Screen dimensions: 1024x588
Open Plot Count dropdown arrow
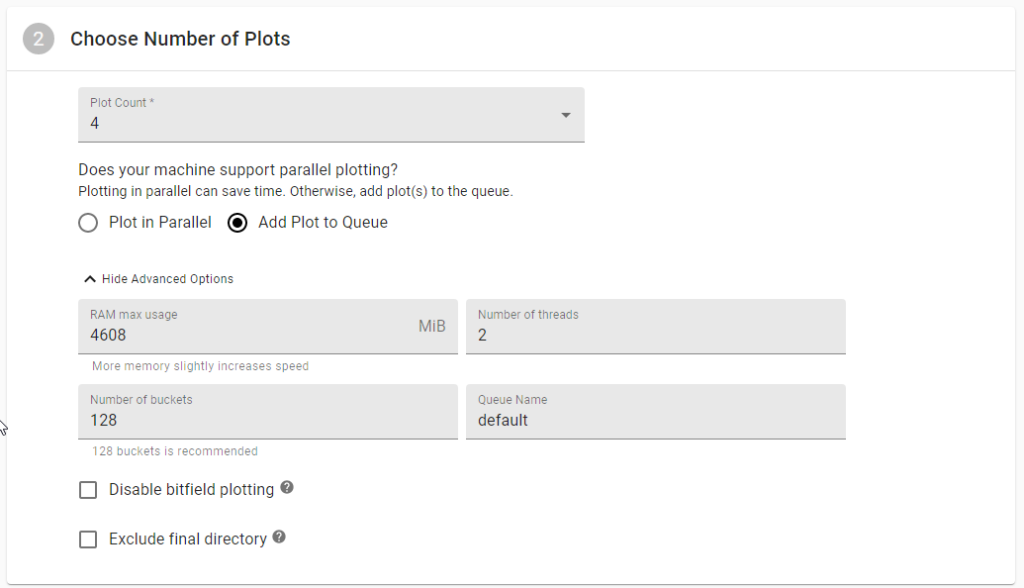pyautogui.click(x=566, y=115)
